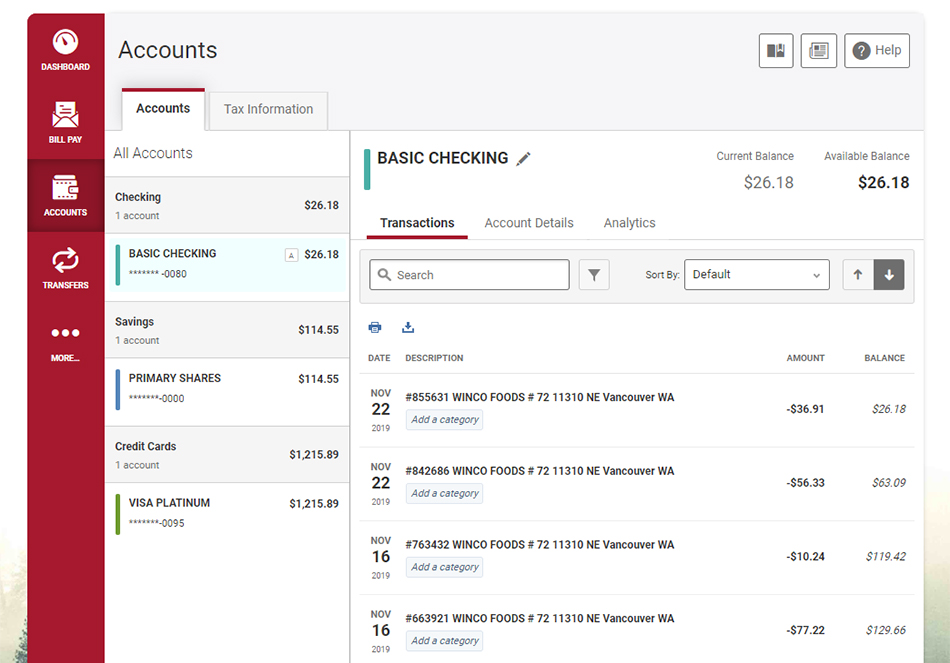This screenshot has height=663, width=950.
Task: Click the news page icon button
Action: click(x=819, y=50)
